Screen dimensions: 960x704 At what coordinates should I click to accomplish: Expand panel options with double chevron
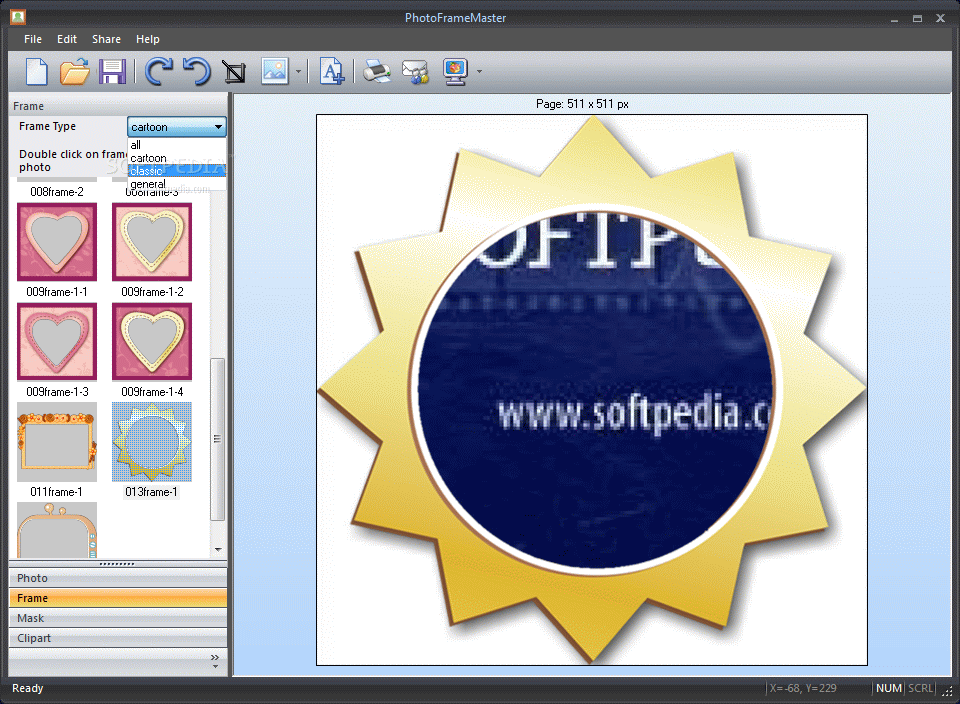pyautogui.click(x=215, y=658)
